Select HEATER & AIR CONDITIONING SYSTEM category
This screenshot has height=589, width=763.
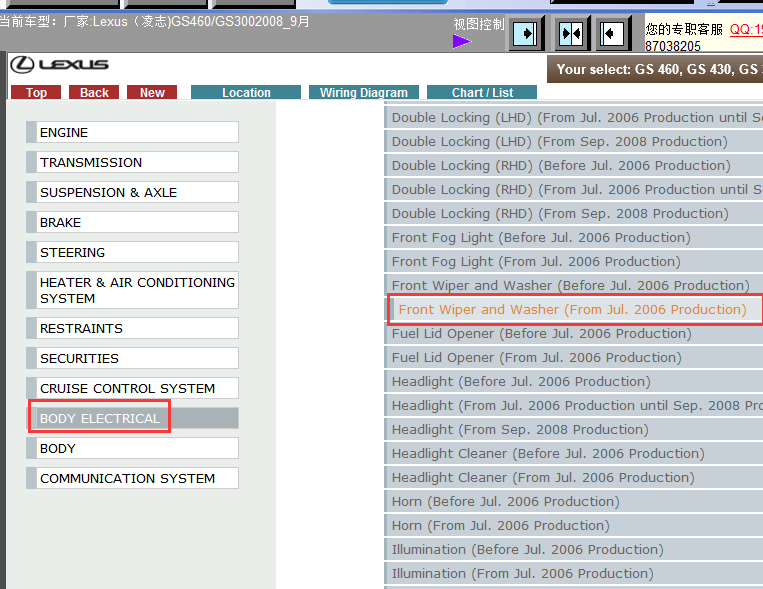coord(132,290)
